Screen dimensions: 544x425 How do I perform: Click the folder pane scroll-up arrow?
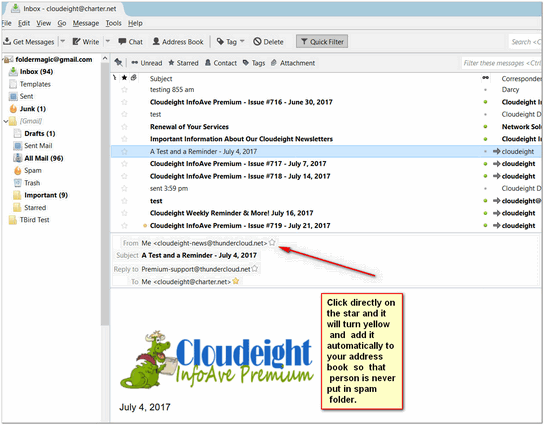(105, 59)
